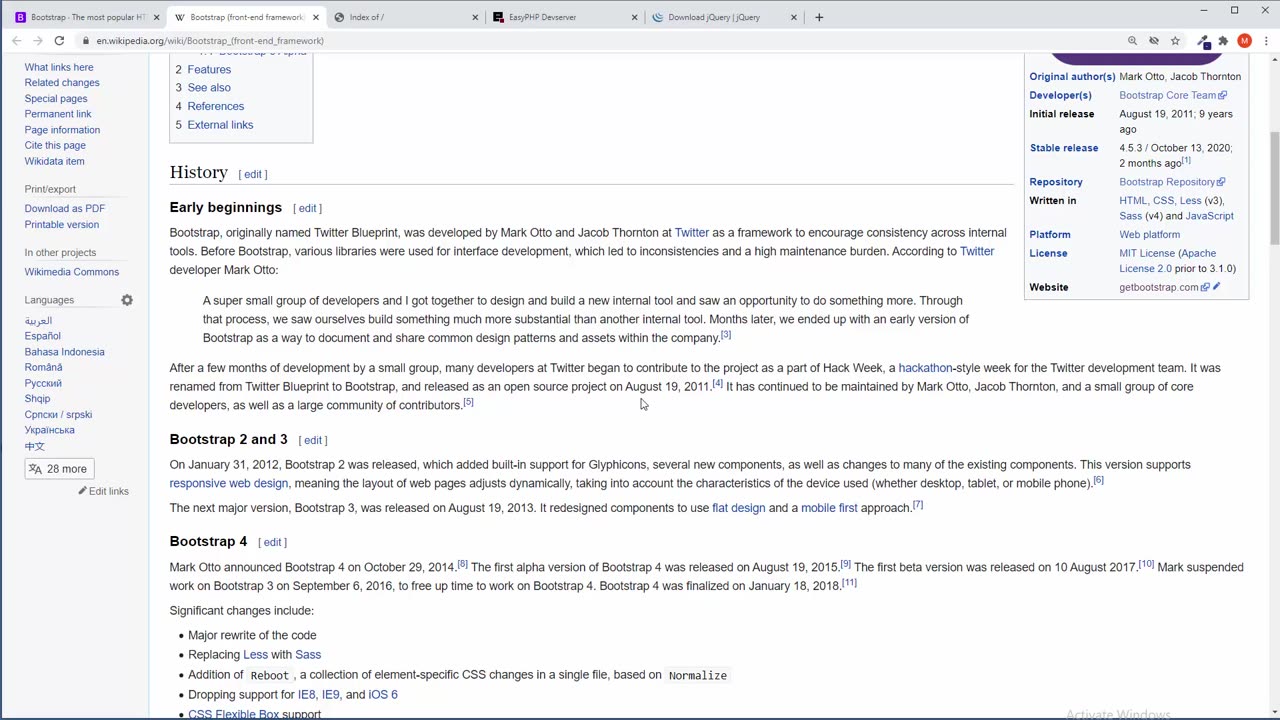The image size is (1280, 720).
Task: Jump to See also in contents
Action: (x=209, y=87)
